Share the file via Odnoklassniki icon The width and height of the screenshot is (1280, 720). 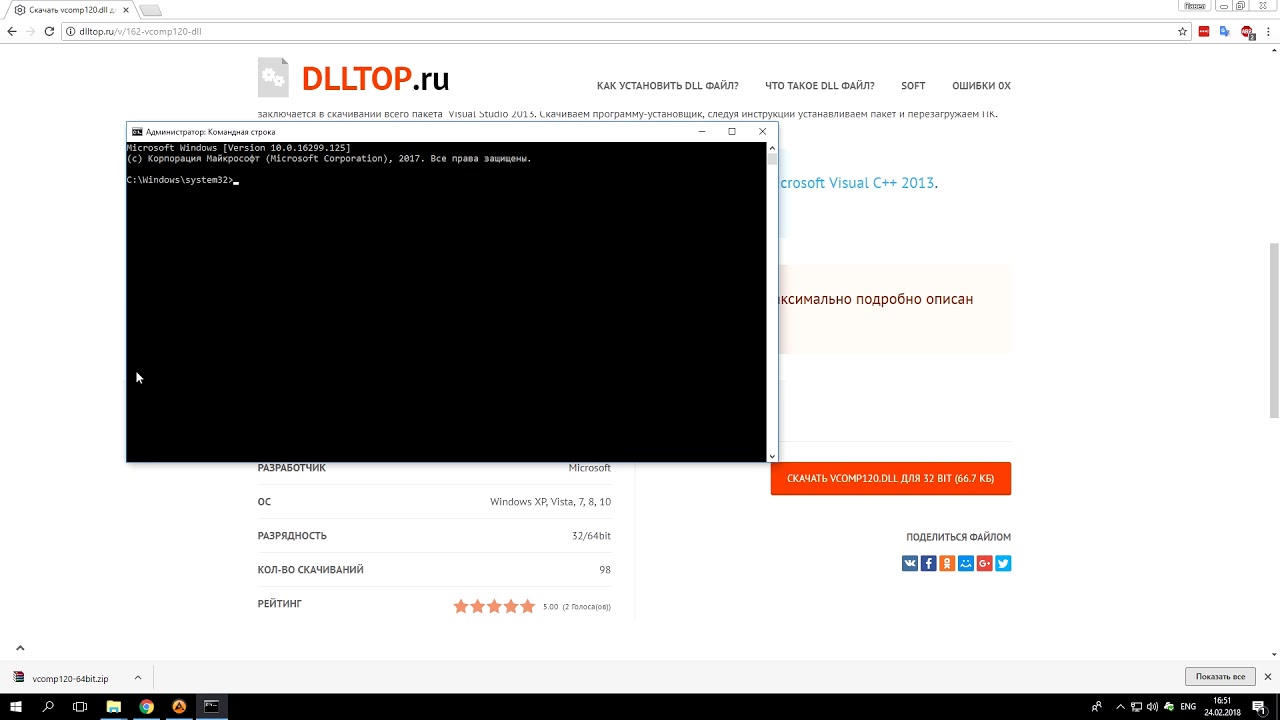tap(947, 564)
